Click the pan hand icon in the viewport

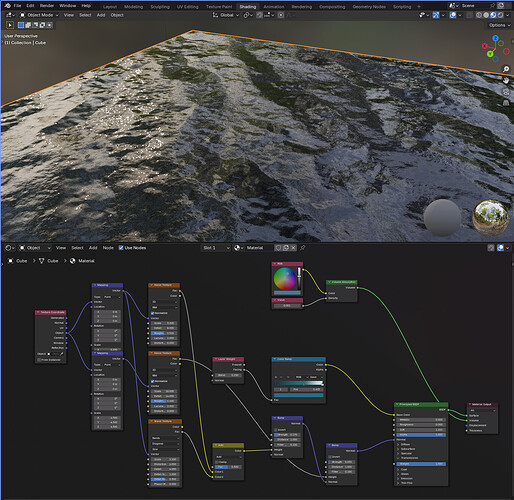click(506, 80)
